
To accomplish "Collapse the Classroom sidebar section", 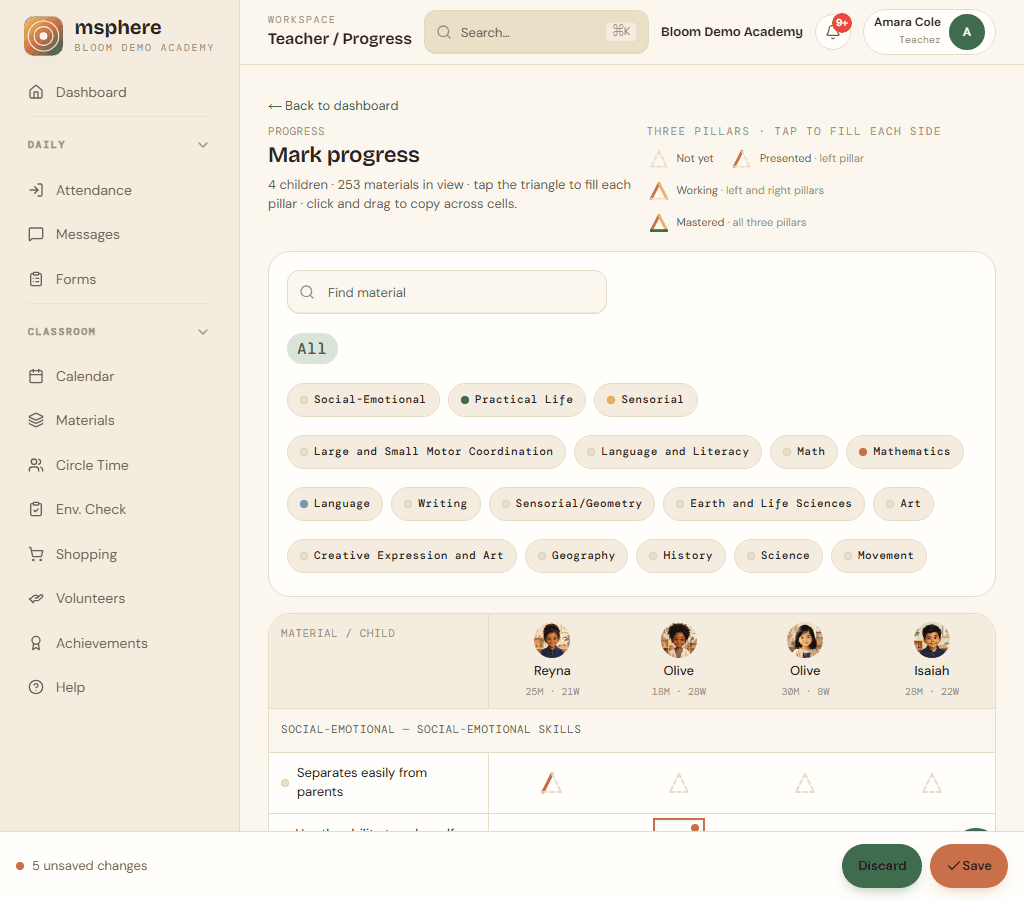I will (x=203, y=332).
